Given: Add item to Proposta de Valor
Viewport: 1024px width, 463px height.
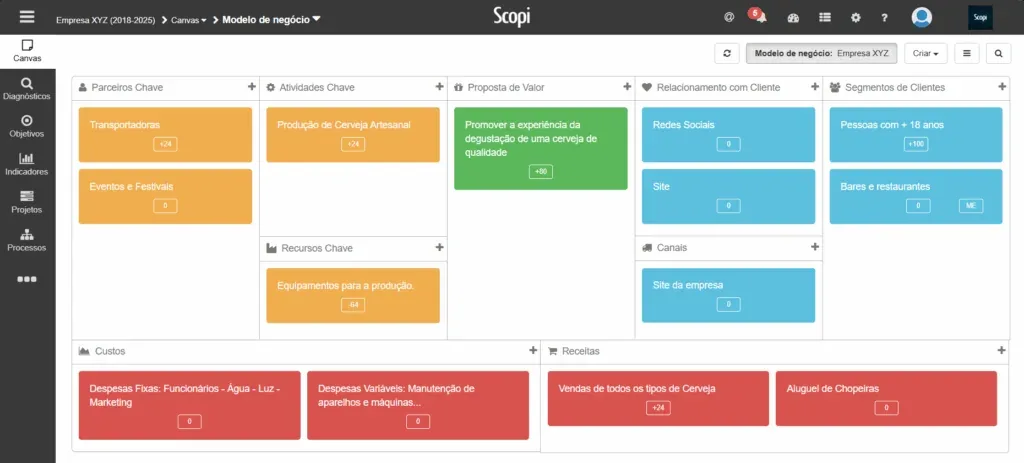Looking at the screenshot, I should (x=627, y=87).
